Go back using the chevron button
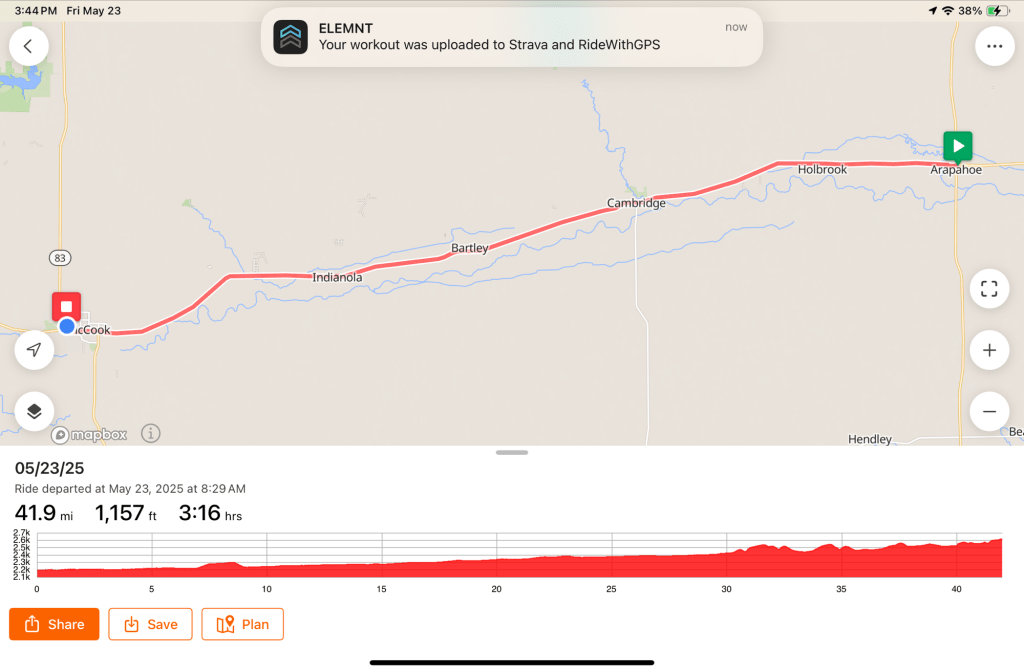Screen dimensions: 1024x672 point(28,46)
